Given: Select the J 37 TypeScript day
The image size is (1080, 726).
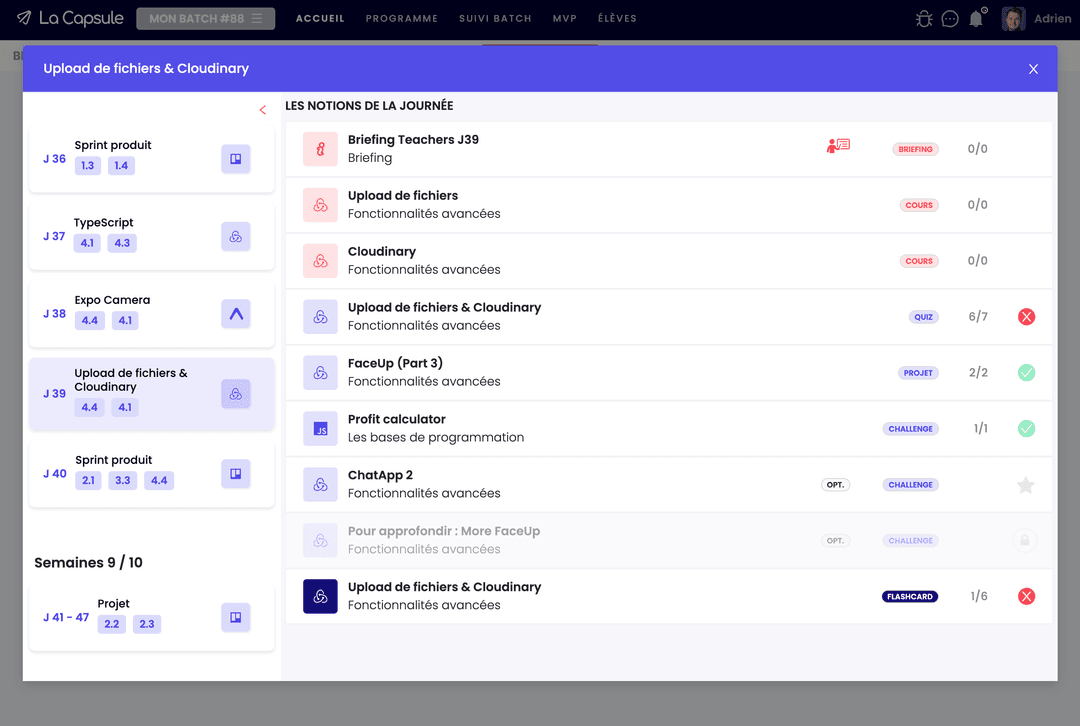Looking at the screenshot, I should coord(152,236).
